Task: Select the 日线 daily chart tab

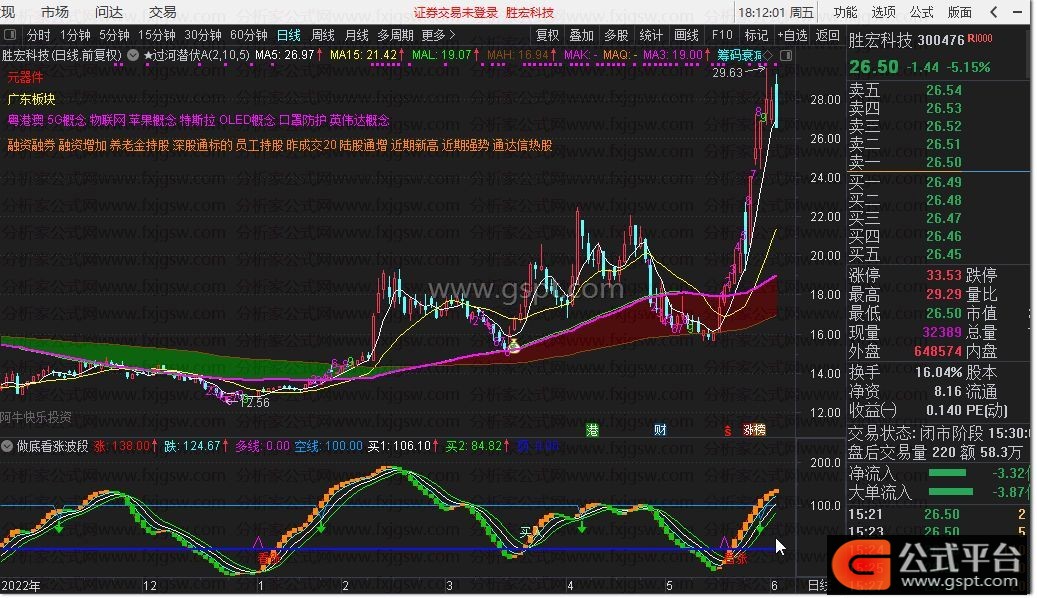Action: 288,35
